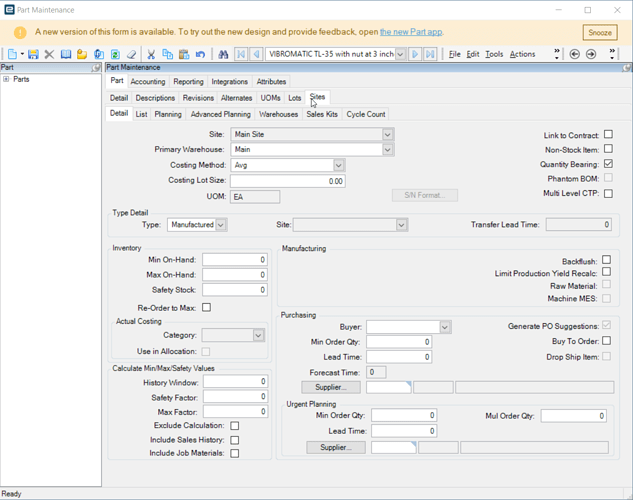Click the menu toolbar overflow chevron after Actions
The height and width of the screenshot is (500, 633).
coord(557,54)
